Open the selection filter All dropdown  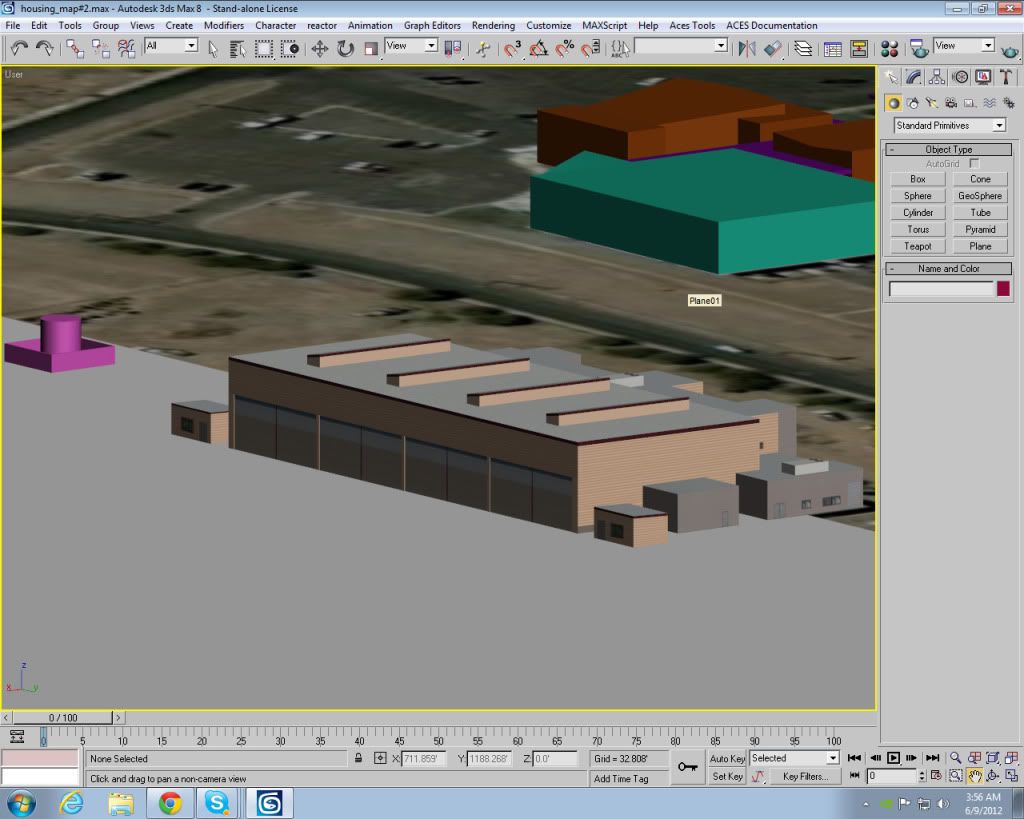170,47
